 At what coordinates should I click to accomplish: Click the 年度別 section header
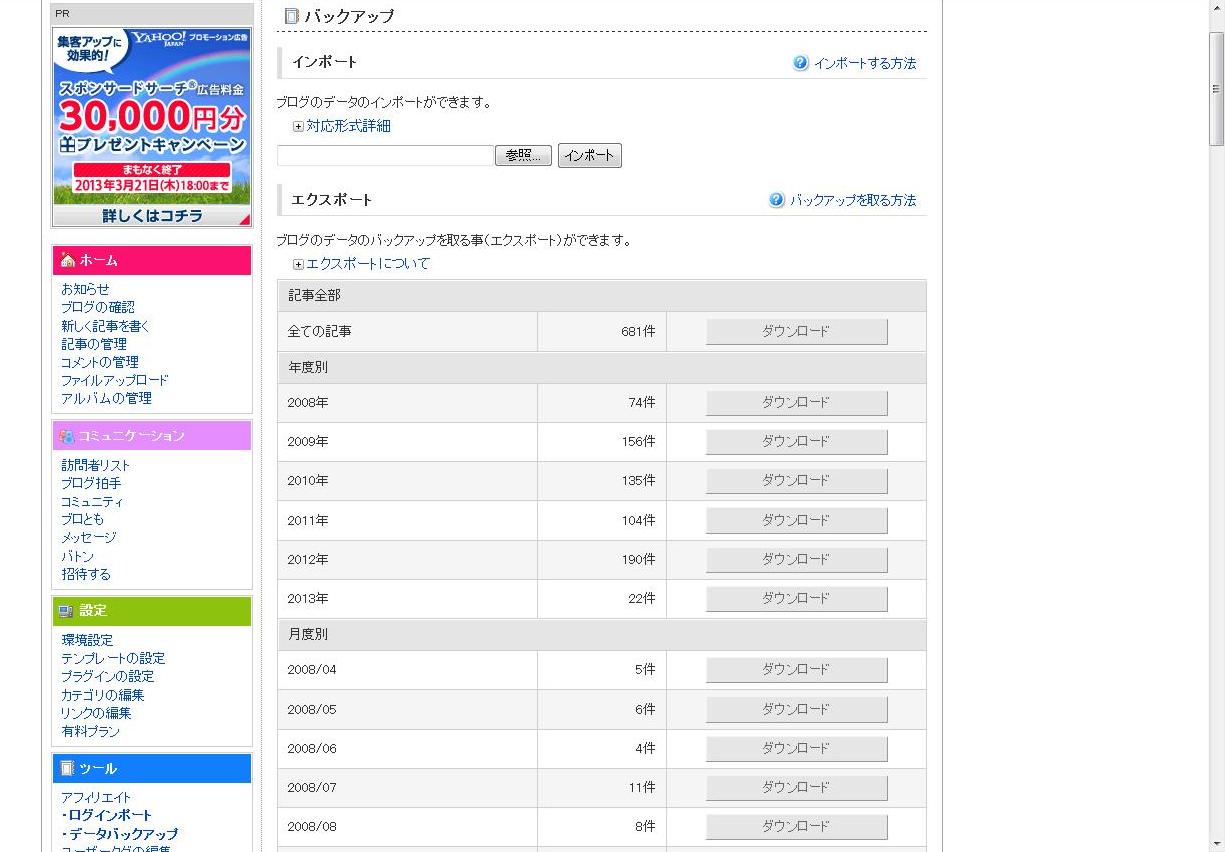(602, 368)
